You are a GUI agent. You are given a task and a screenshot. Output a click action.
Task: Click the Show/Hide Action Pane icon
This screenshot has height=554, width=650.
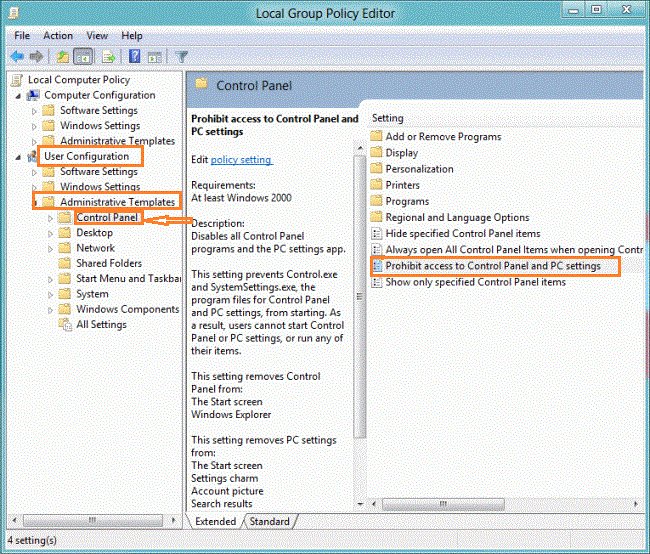(x=155, y=57)
